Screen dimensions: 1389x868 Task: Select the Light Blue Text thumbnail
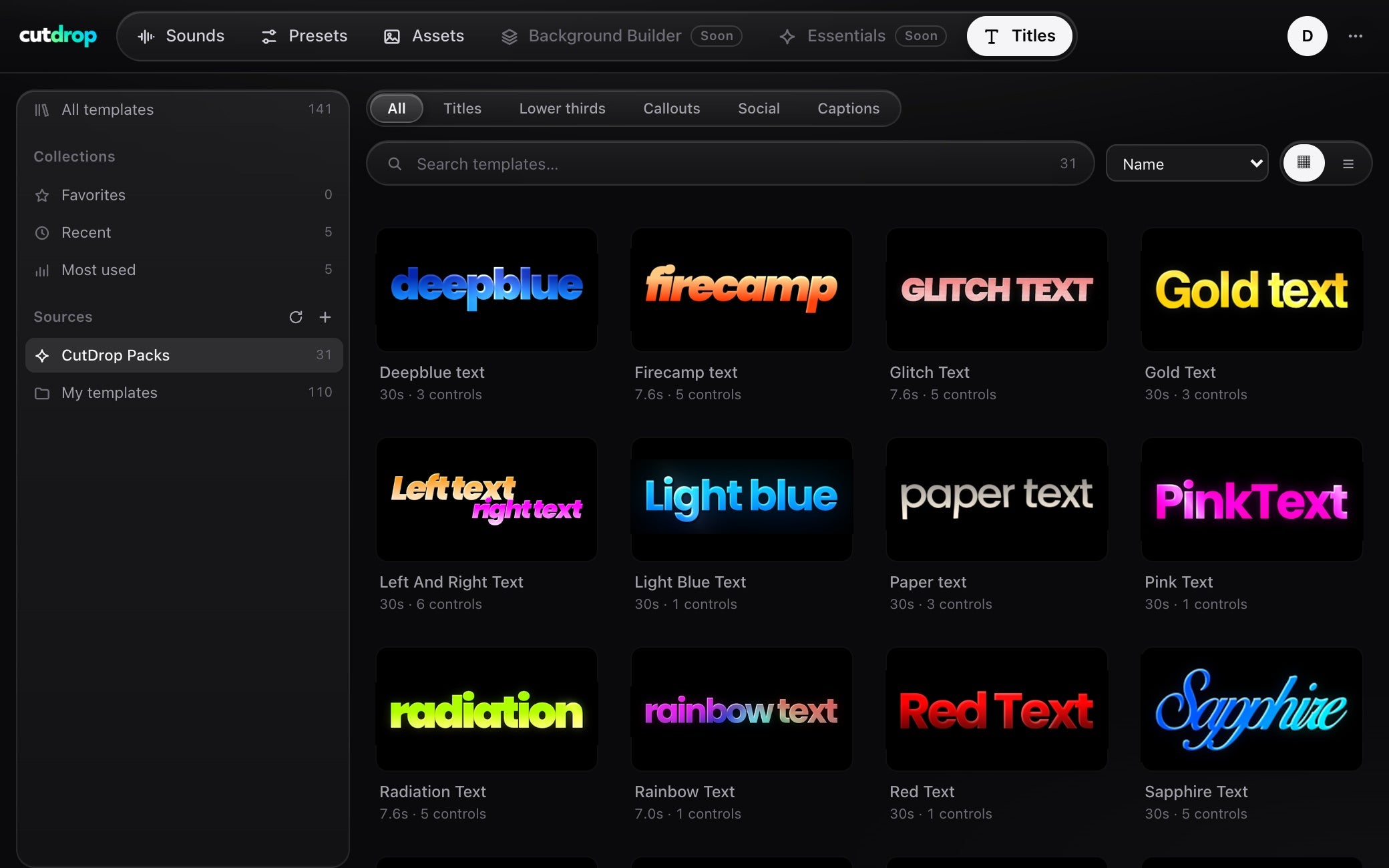coord(742,499)
